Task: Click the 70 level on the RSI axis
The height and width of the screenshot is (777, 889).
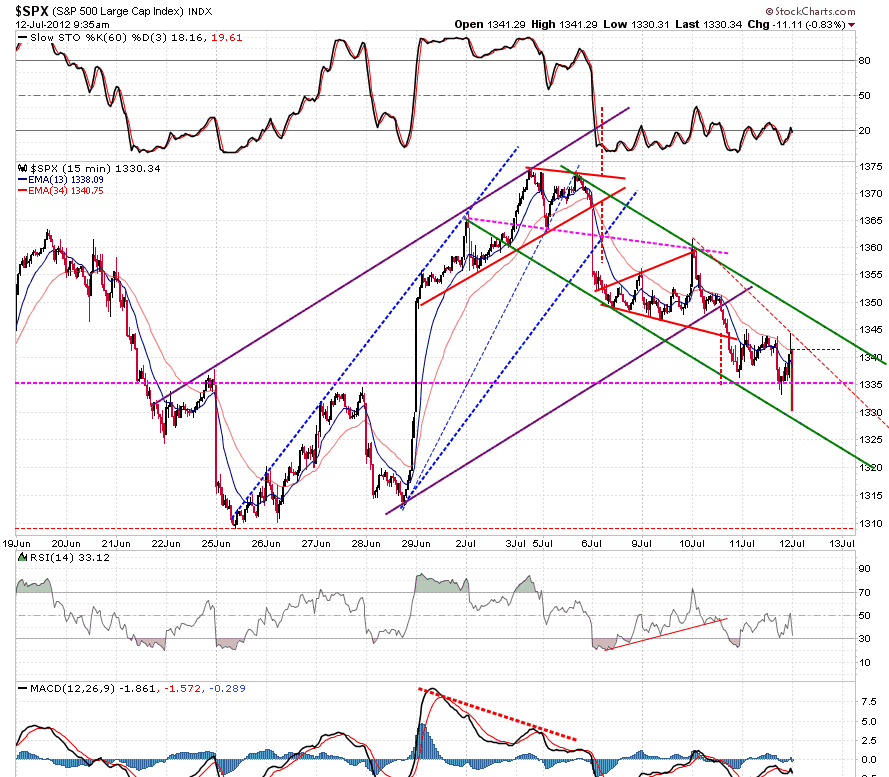Action: point(865,593)
